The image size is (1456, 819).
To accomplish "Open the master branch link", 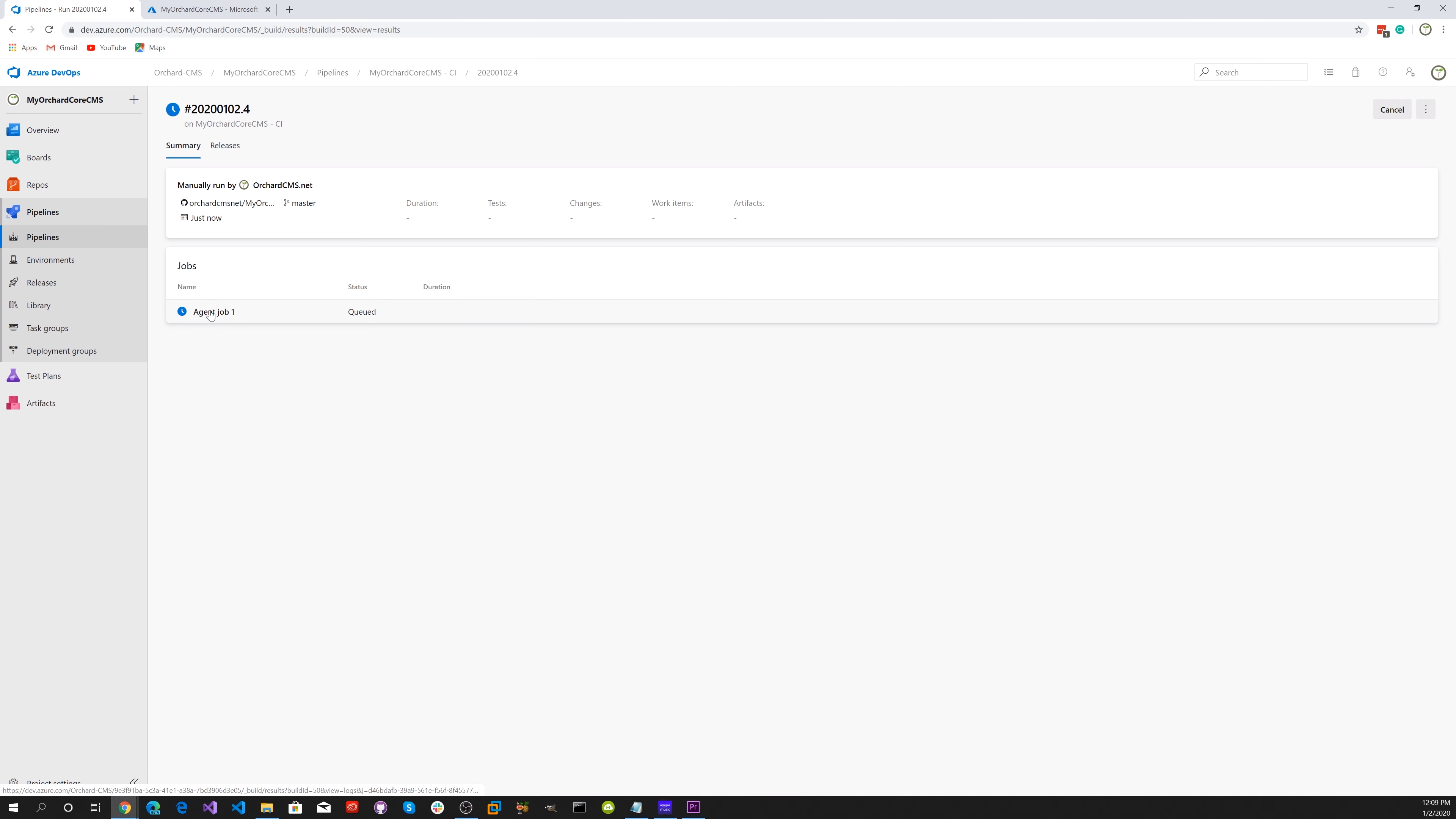I will pyautogui.click(x=300, y=203).
